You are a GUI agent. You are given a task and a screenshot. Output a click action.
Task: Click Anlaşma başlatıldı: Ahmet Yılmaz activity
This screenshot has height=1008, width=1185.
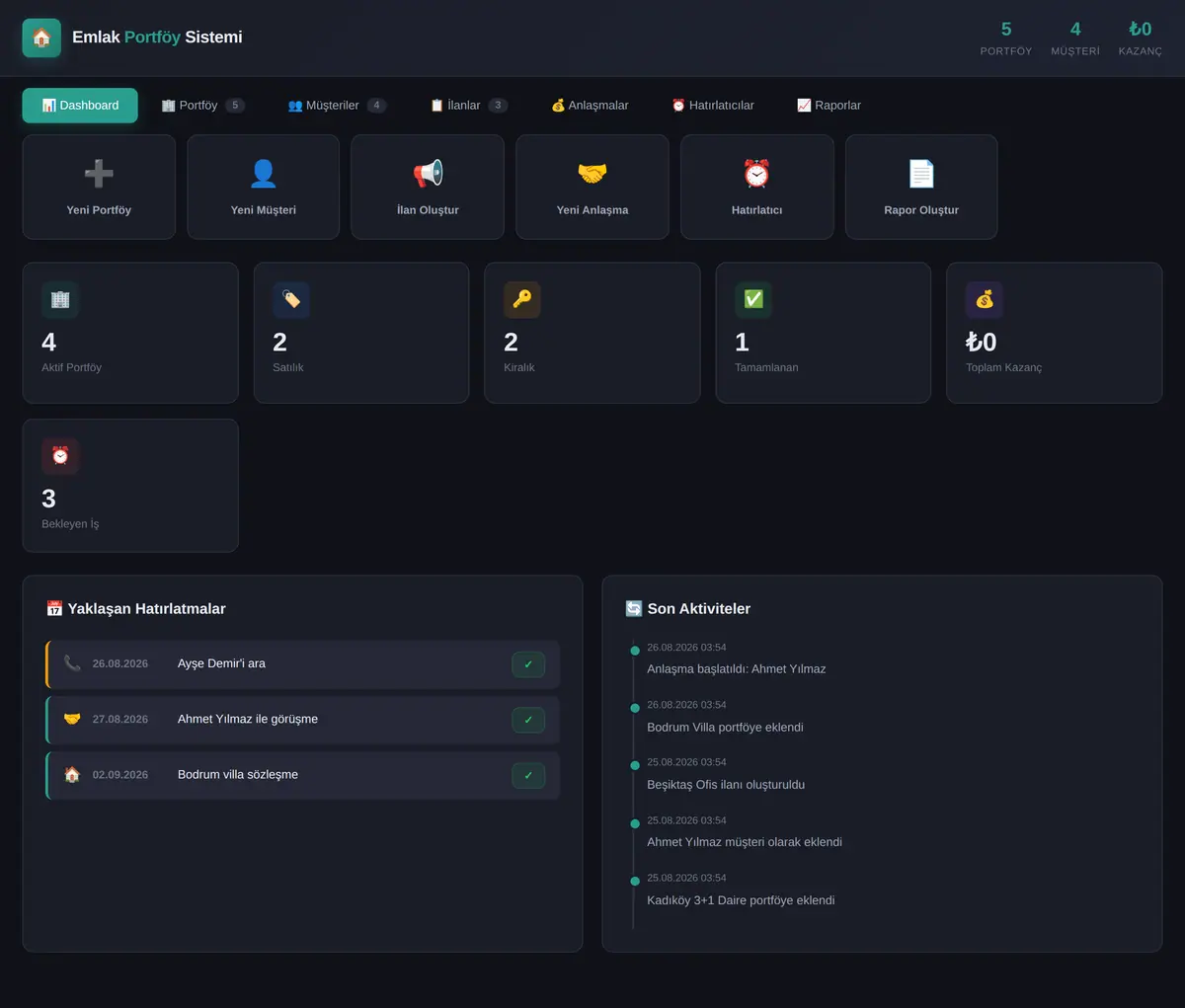point(736,668)
